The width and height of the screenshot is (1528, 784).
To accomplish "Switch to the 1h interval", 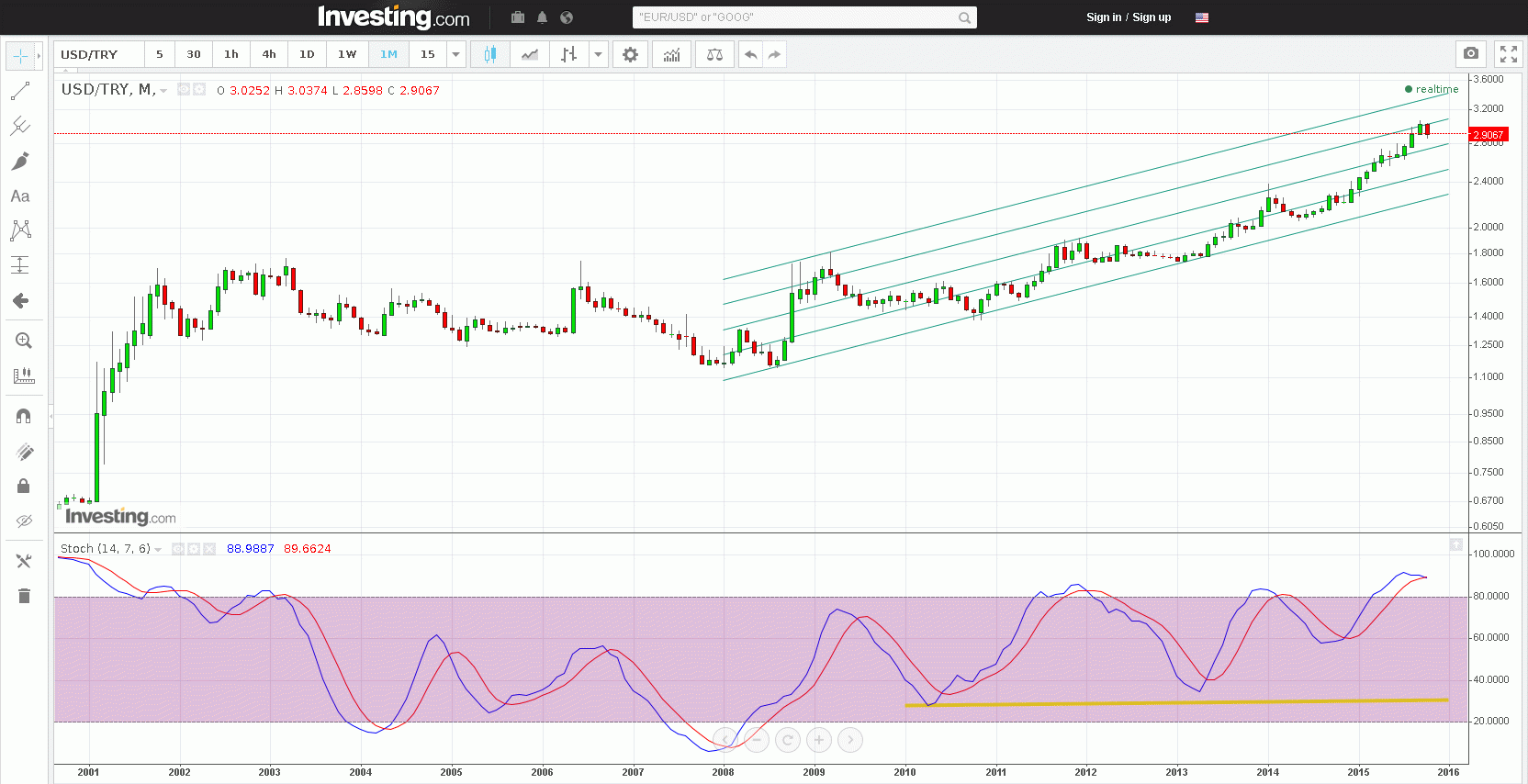I will point(231,54).
